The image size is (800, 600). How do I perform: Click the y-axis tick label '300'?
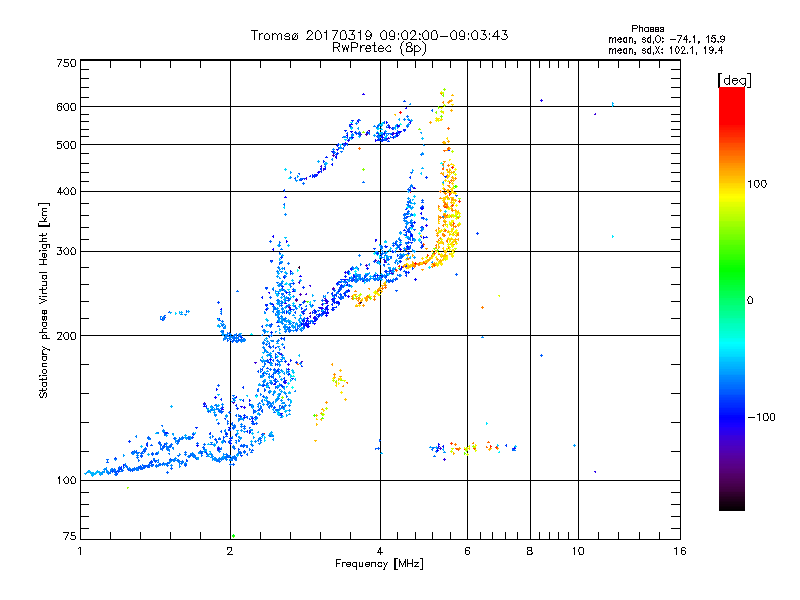[66, 251]
